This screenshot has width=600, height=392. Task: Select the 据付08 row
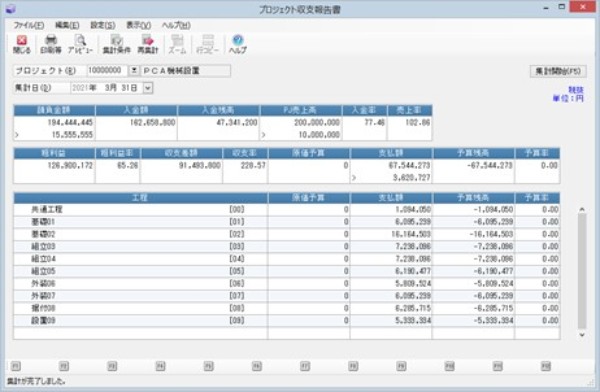(x=287, y=308)
